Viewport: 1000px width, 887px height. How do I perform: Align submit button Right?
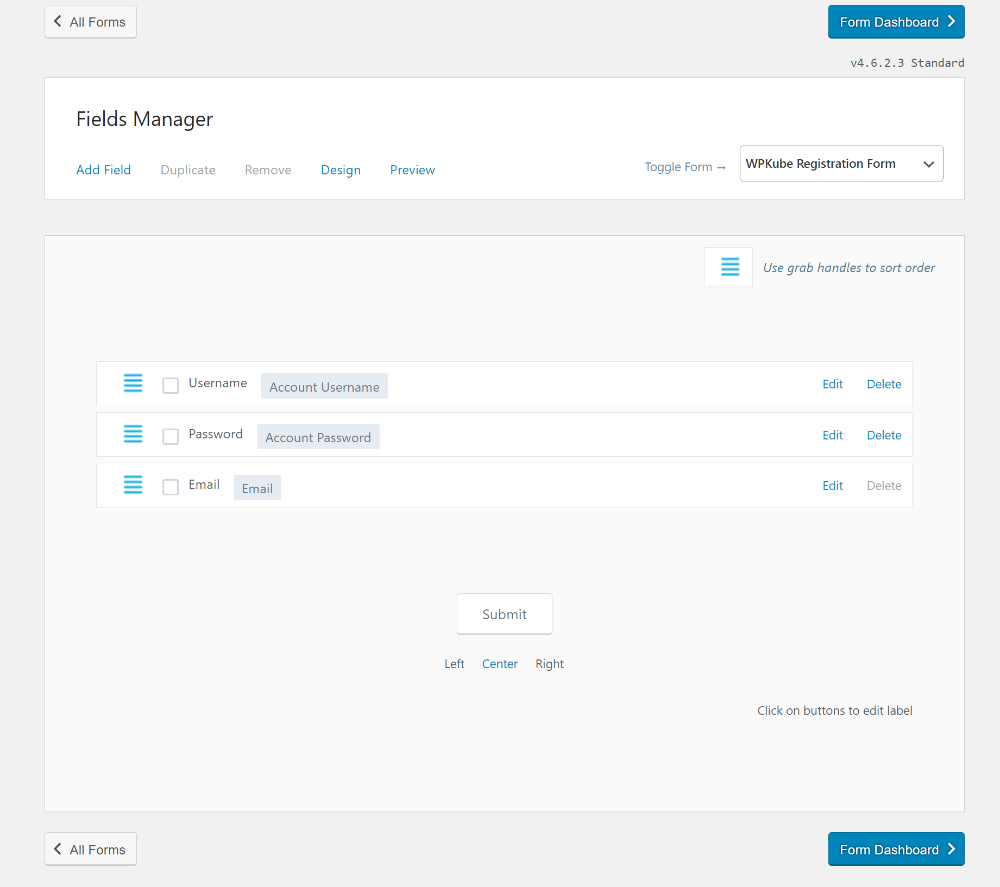point(550,664)
